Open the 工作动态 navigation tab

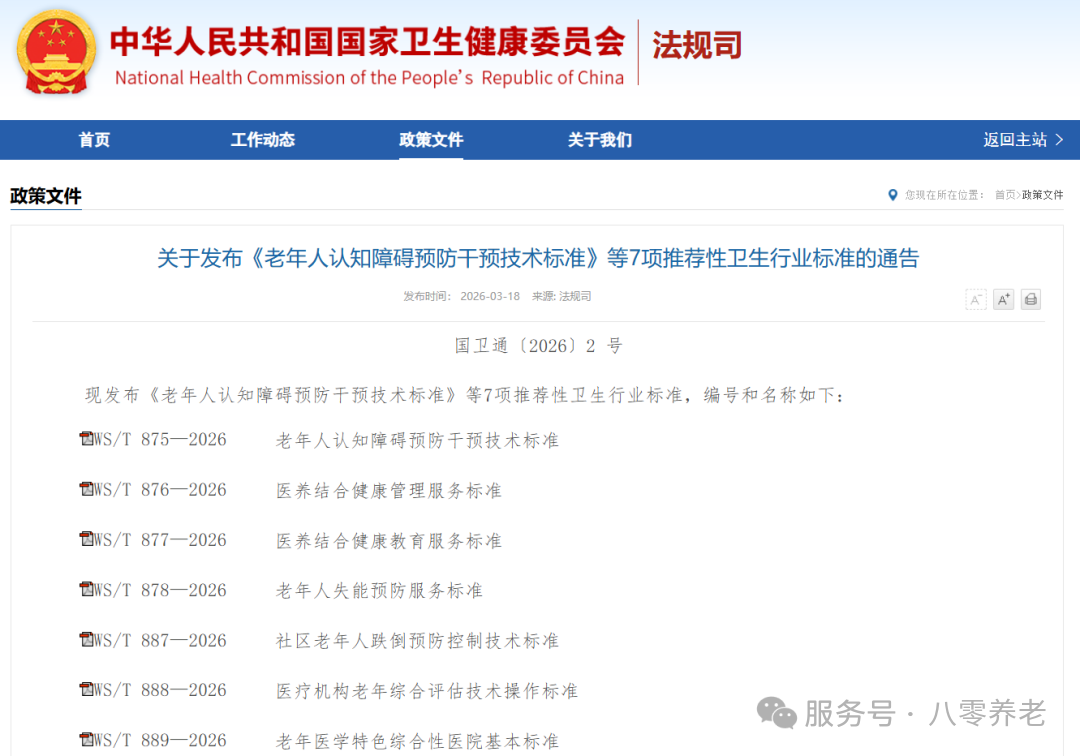pos(262,140)
